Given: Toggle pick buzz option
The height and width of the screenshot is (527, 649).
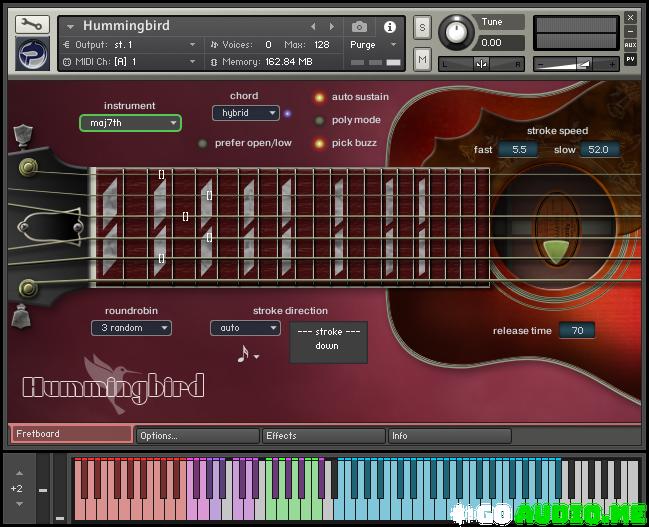Looking at the screenshot, I should (319, 144).
